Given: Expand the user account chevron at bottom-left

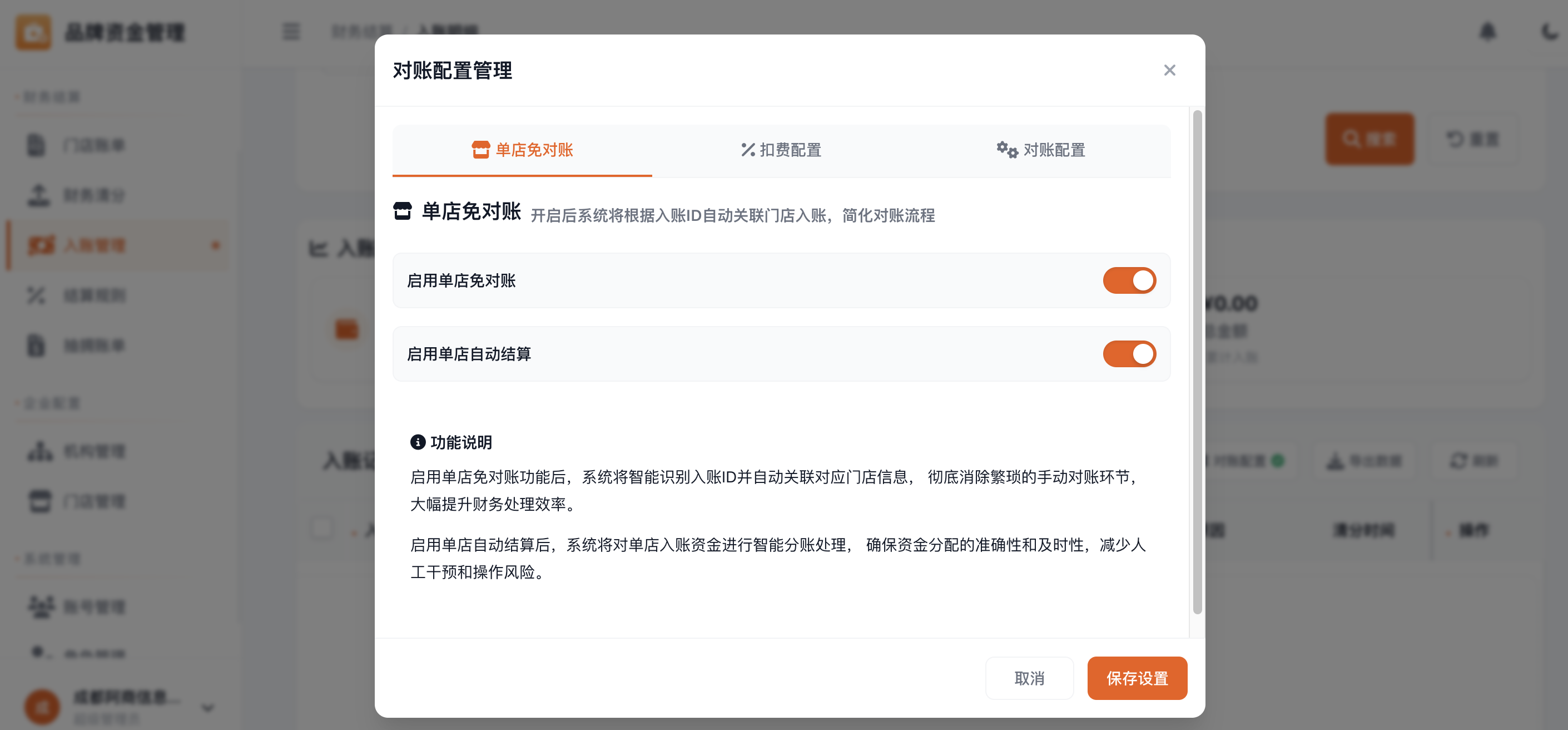Looking at the screenshot, I should click(x=207, y=707).
